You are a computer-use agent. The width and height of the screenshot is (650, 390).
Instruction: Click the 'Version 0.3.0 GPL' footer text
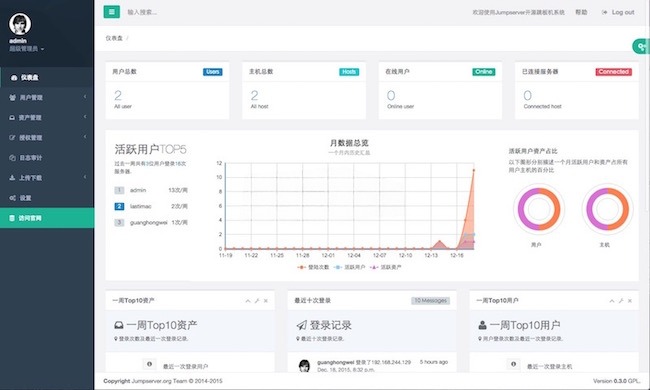(x=616, y=381)
